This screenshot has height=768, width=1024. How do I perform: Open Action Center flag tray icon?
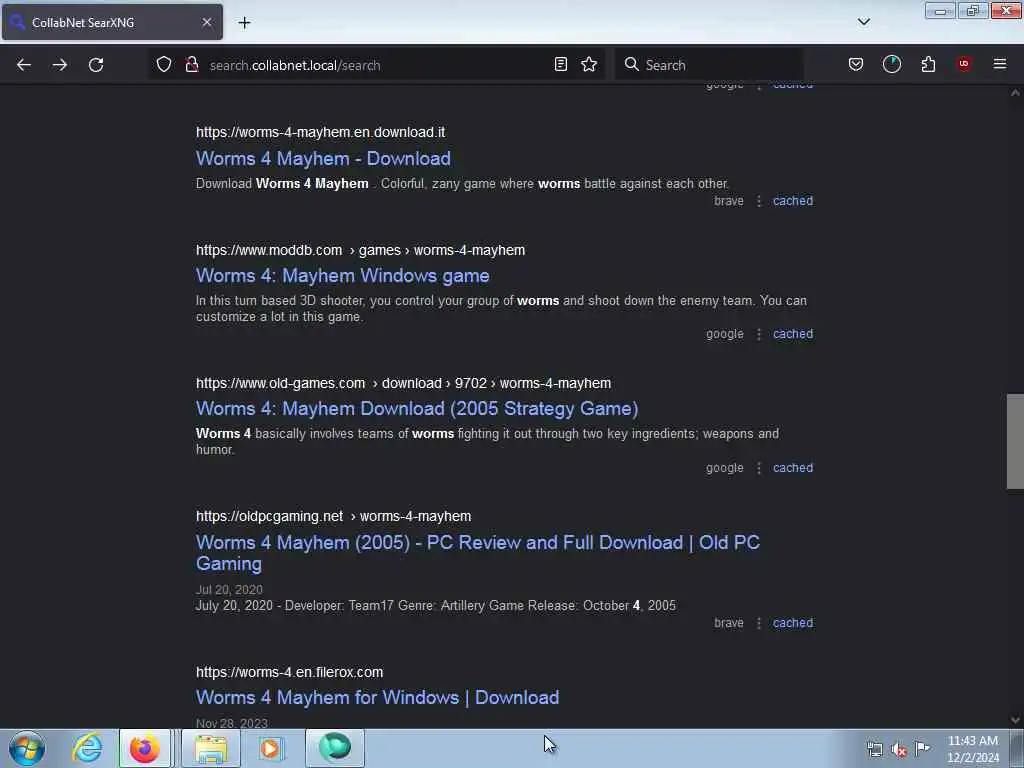[922, 748]
